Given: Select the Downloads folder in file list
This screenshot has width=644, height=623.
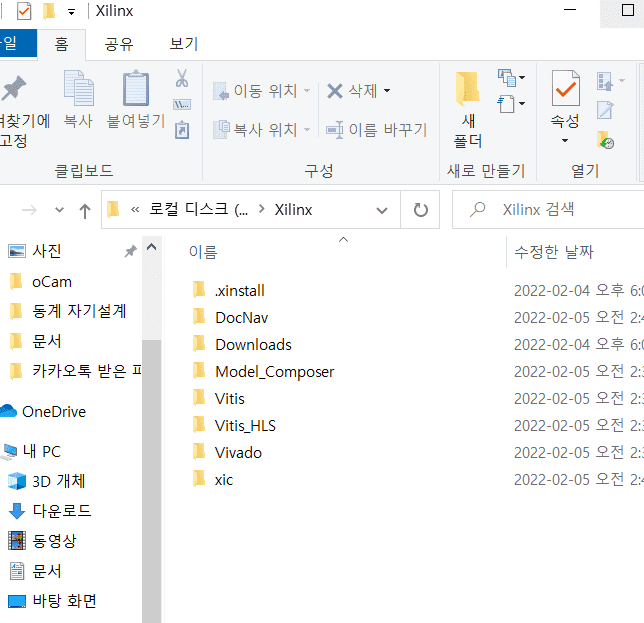Looking at the screenshot, I should click(253, 345).
